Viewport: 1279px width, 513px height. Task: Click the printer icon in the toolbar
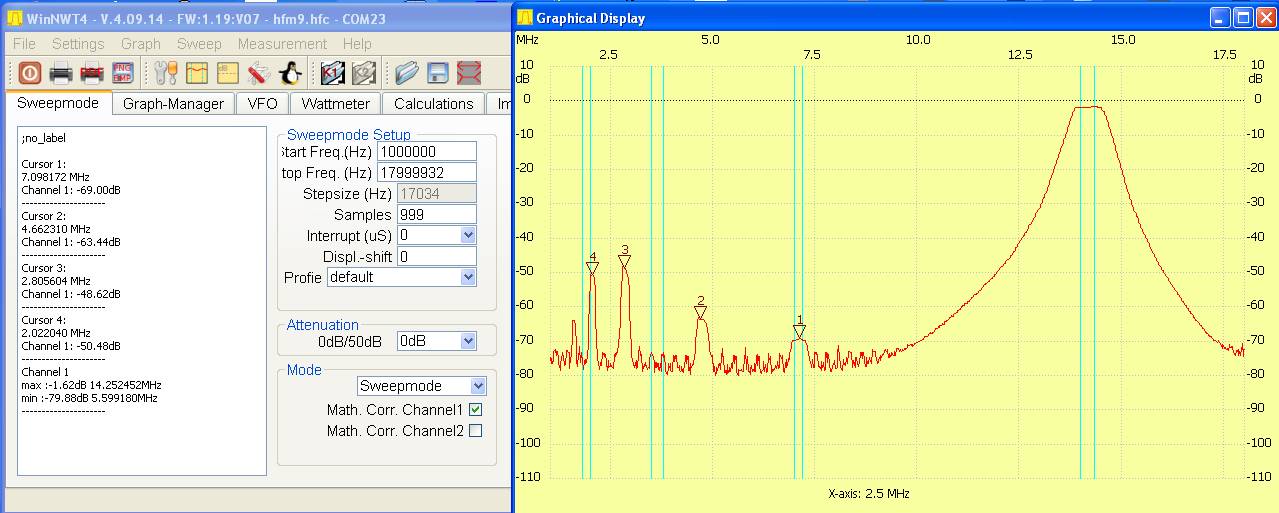pyautogui.click(x=61, y=73)
